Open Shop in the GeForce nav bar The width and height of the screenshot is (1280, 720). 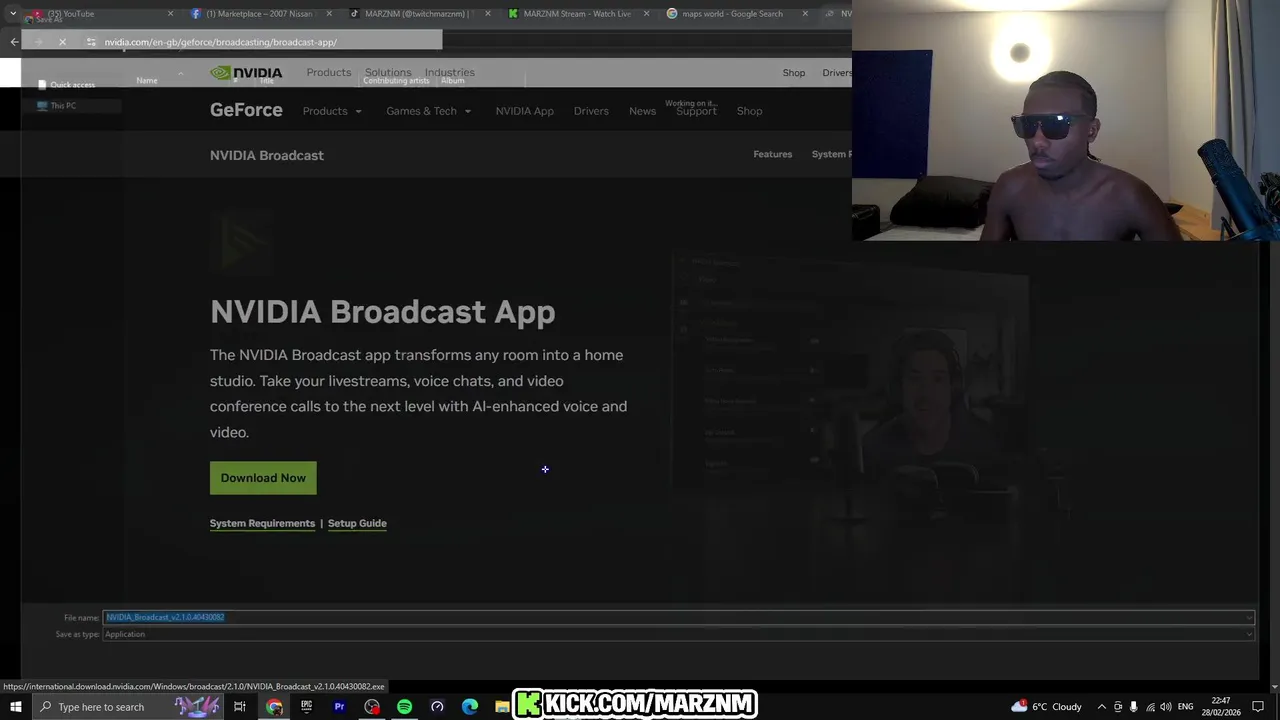pyautogui.click(x=749, y=111)
